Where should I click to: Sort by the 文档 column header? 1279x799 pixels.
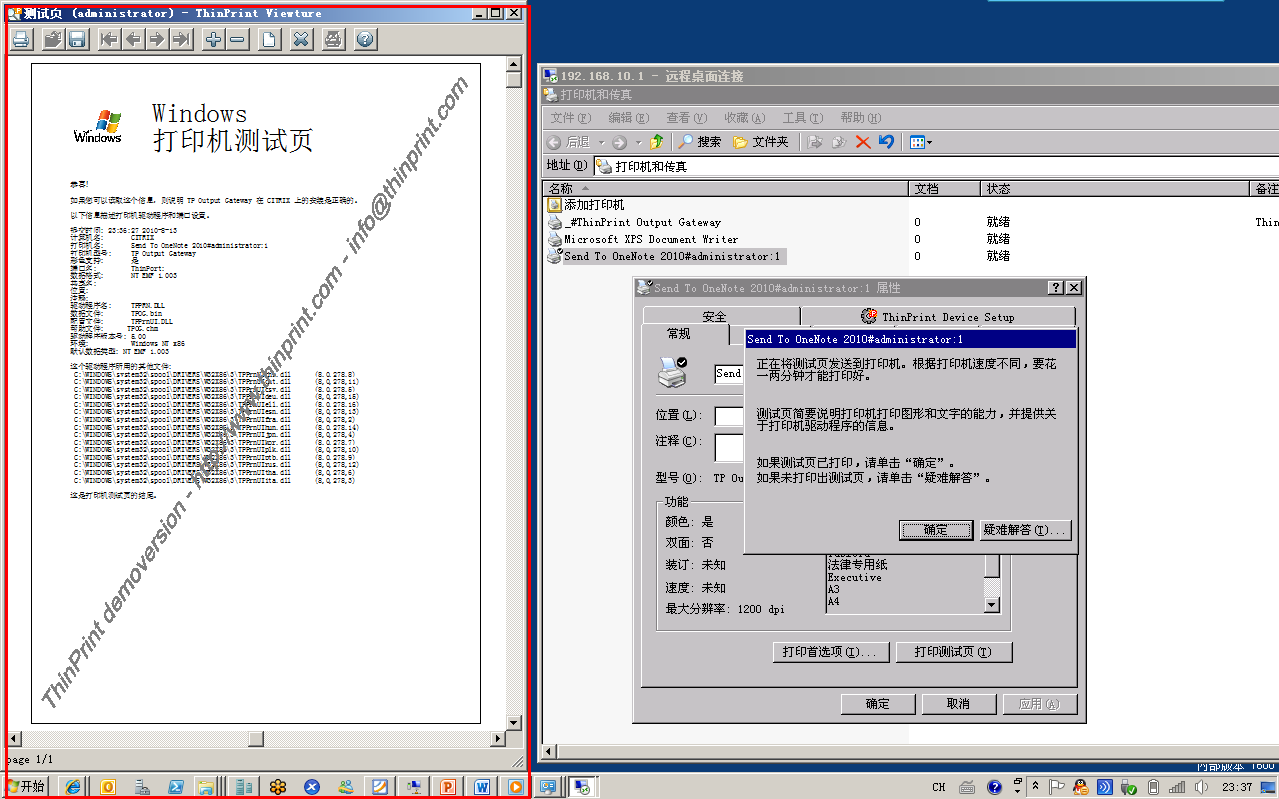tap(945, 188)
